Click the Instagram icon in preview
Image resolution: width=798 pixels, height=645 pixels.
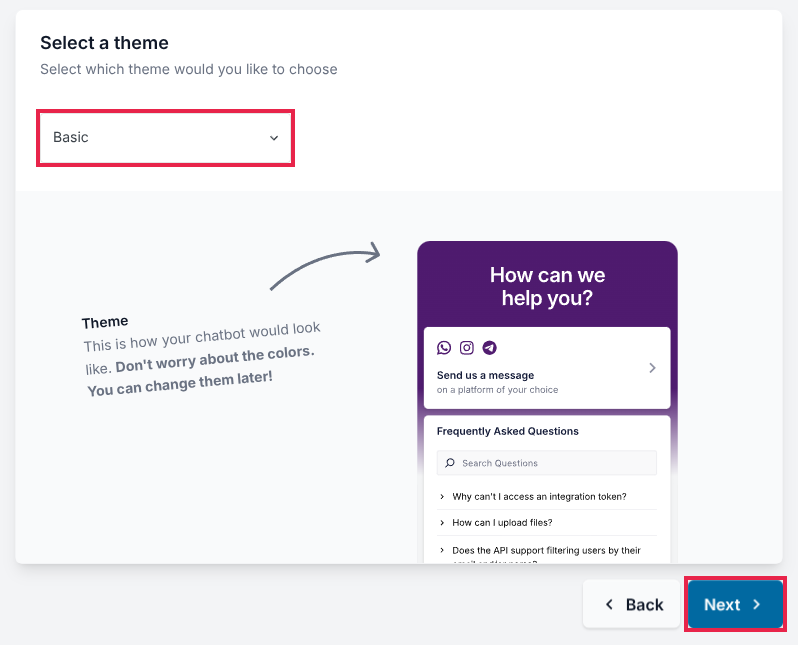(x=467, y=348)
